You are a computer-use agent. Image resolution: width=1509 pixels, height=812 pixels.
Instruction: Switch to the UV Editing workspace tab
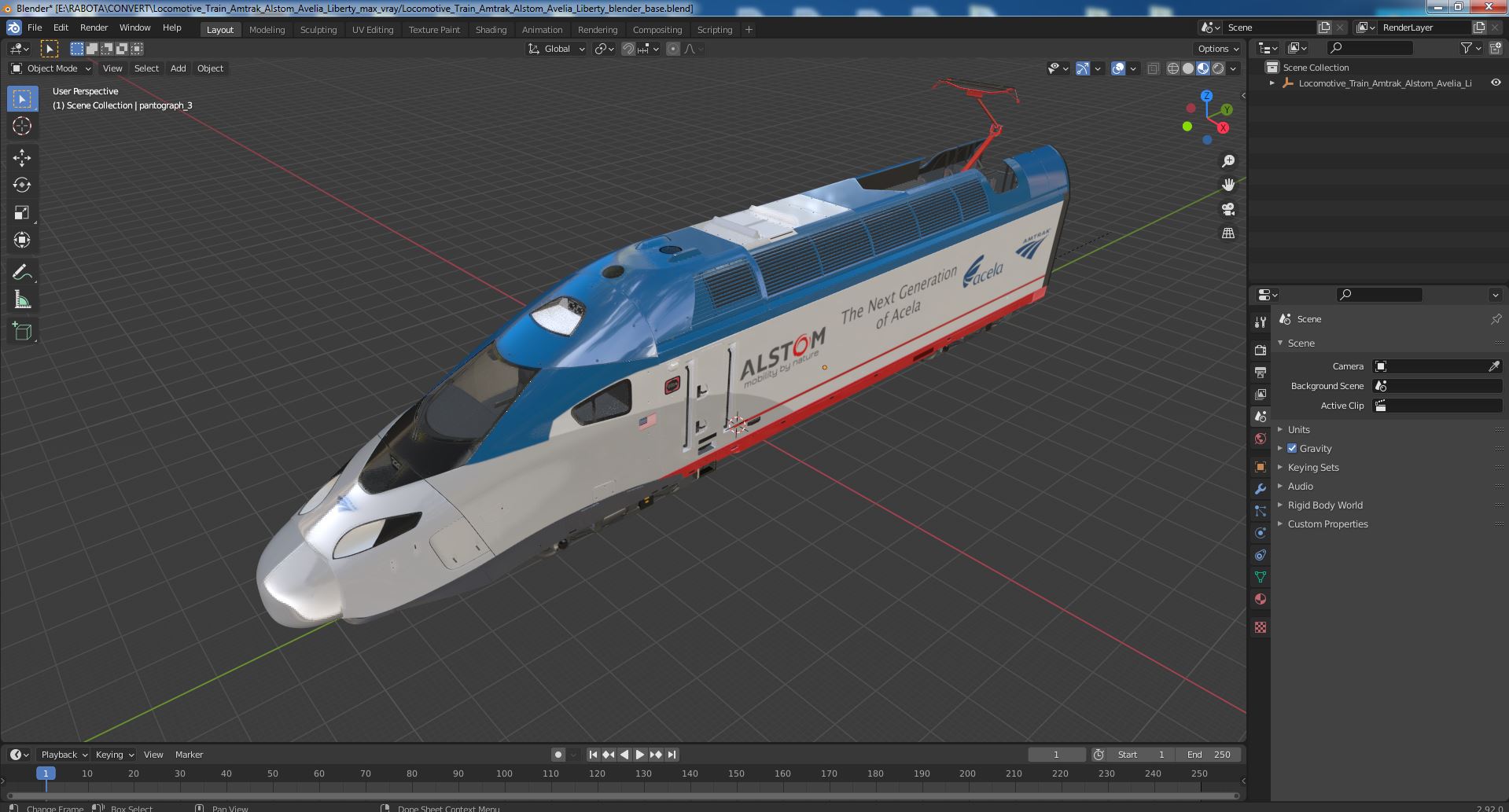[x=373, y=30]
